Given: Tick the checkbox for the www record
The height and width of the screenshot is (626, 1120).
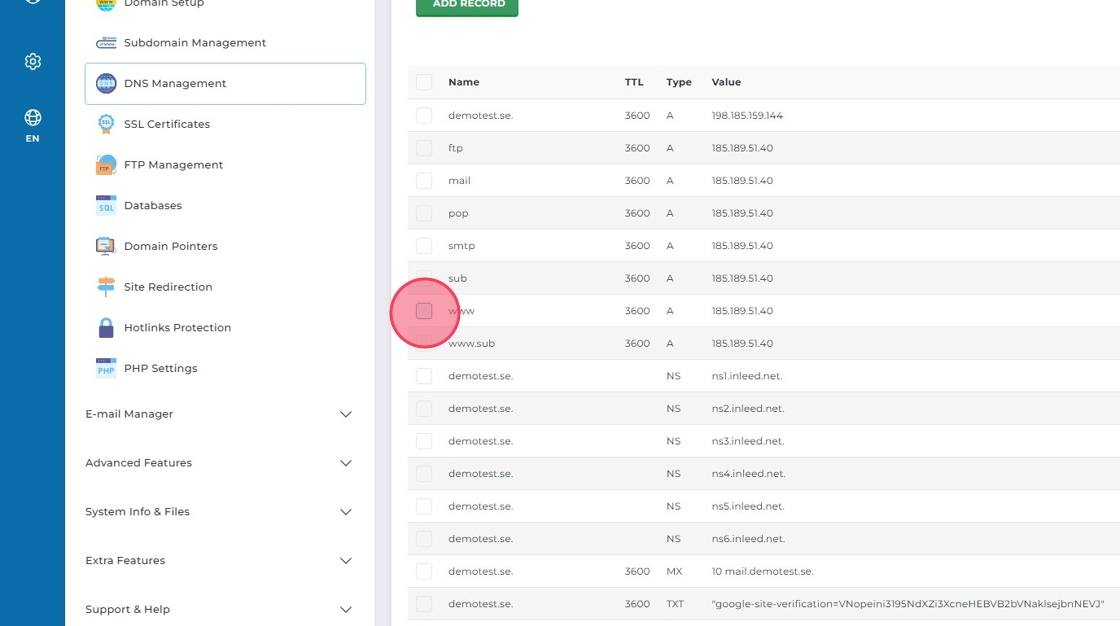Looking at the screenshot, I should tap(424, 311).
